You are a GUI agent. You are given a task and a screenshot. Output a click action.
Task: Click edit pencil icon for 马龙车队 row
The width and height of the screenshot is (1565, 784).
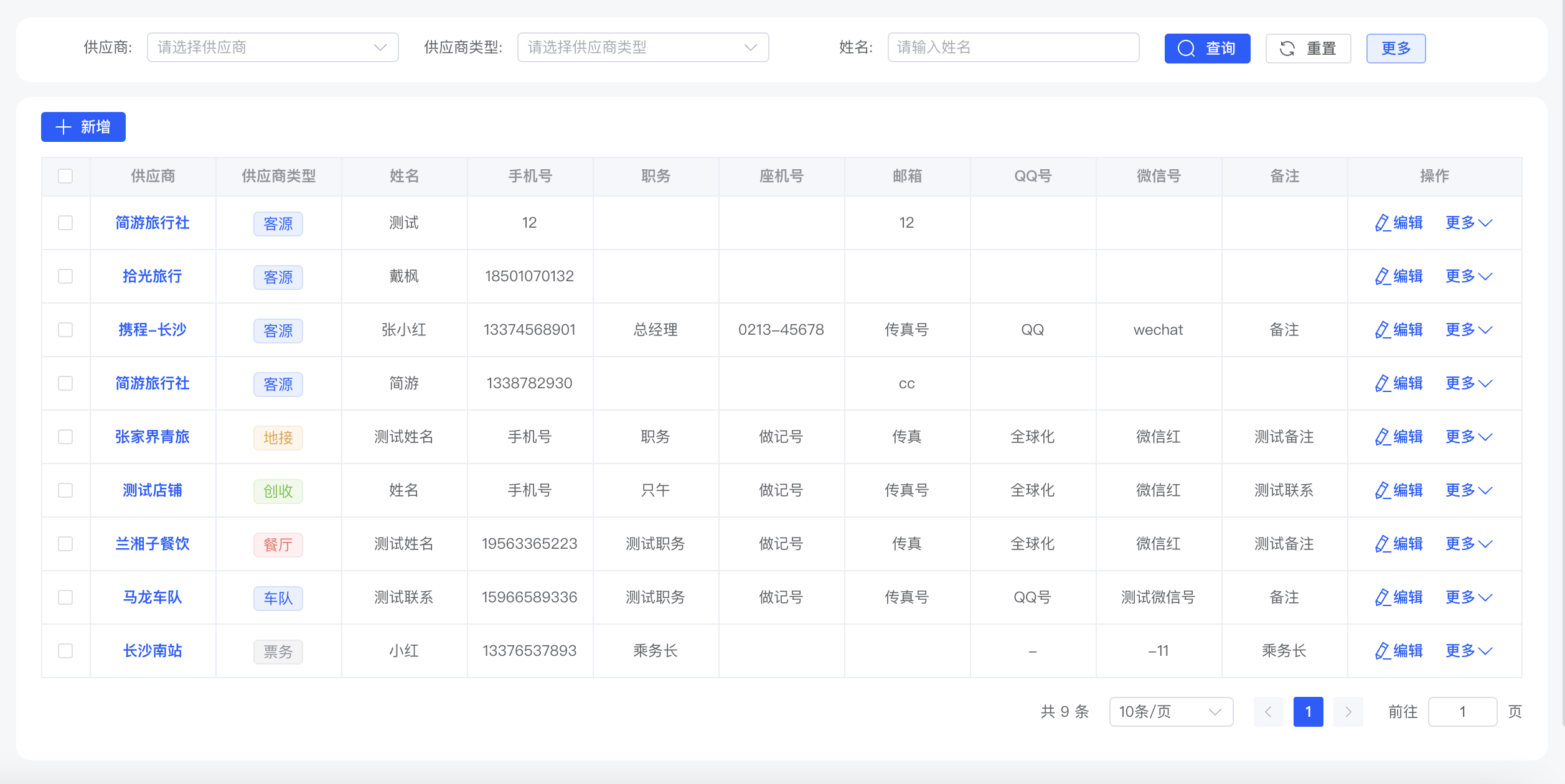point(1382,597)
